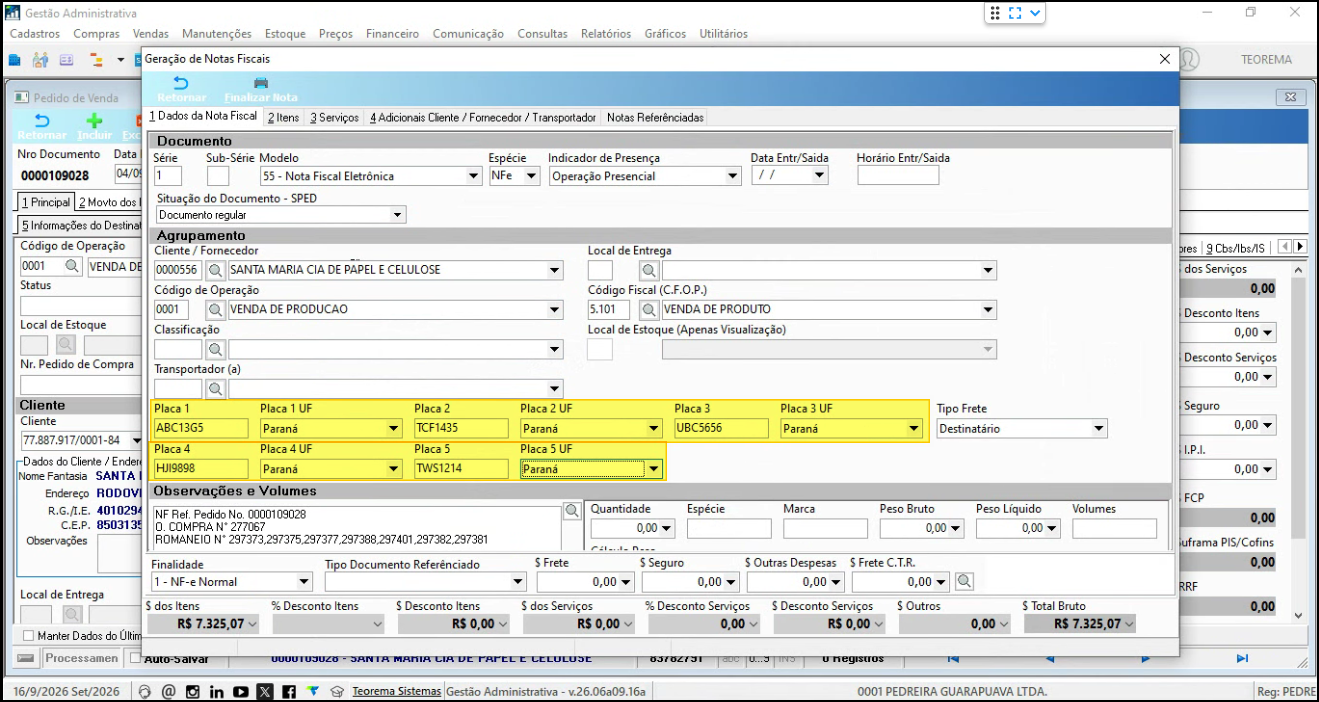Expand the Situação do Documento - SPED dropdown
The height and width of the screenshot is (702, 1319).
pos(398,215)
